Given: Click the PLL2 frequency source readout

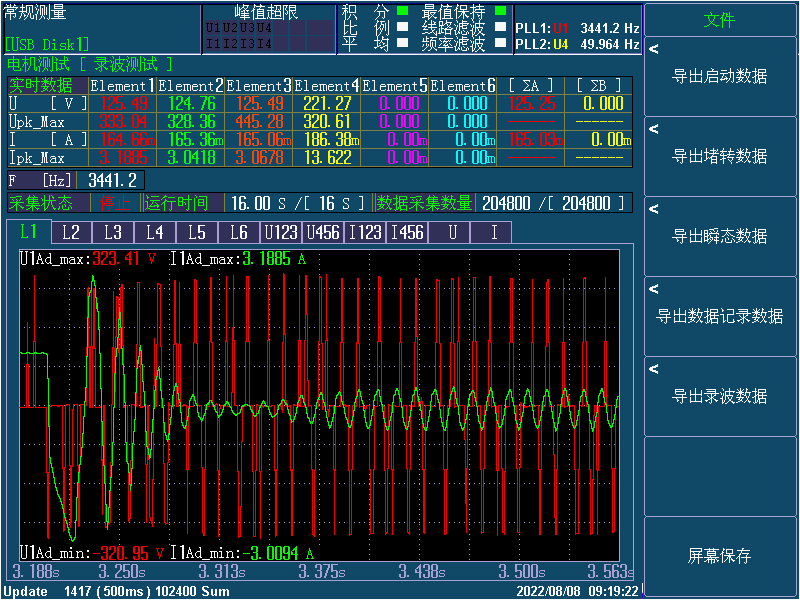Looking at the screenshot, I should tap(577, 44).
